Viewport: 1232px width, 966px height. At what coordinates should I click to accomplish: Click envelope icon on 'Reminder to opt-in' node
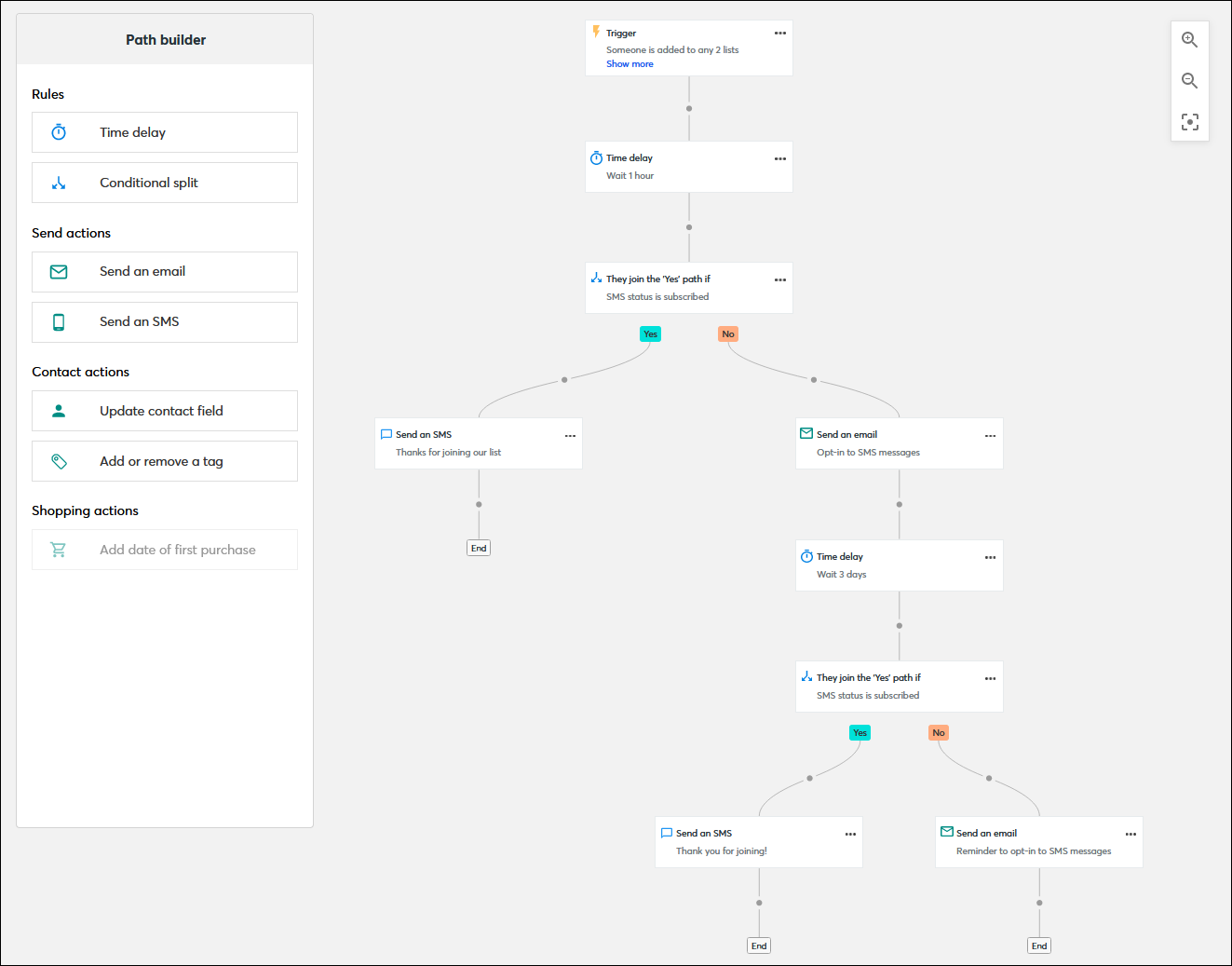point(947,832)
